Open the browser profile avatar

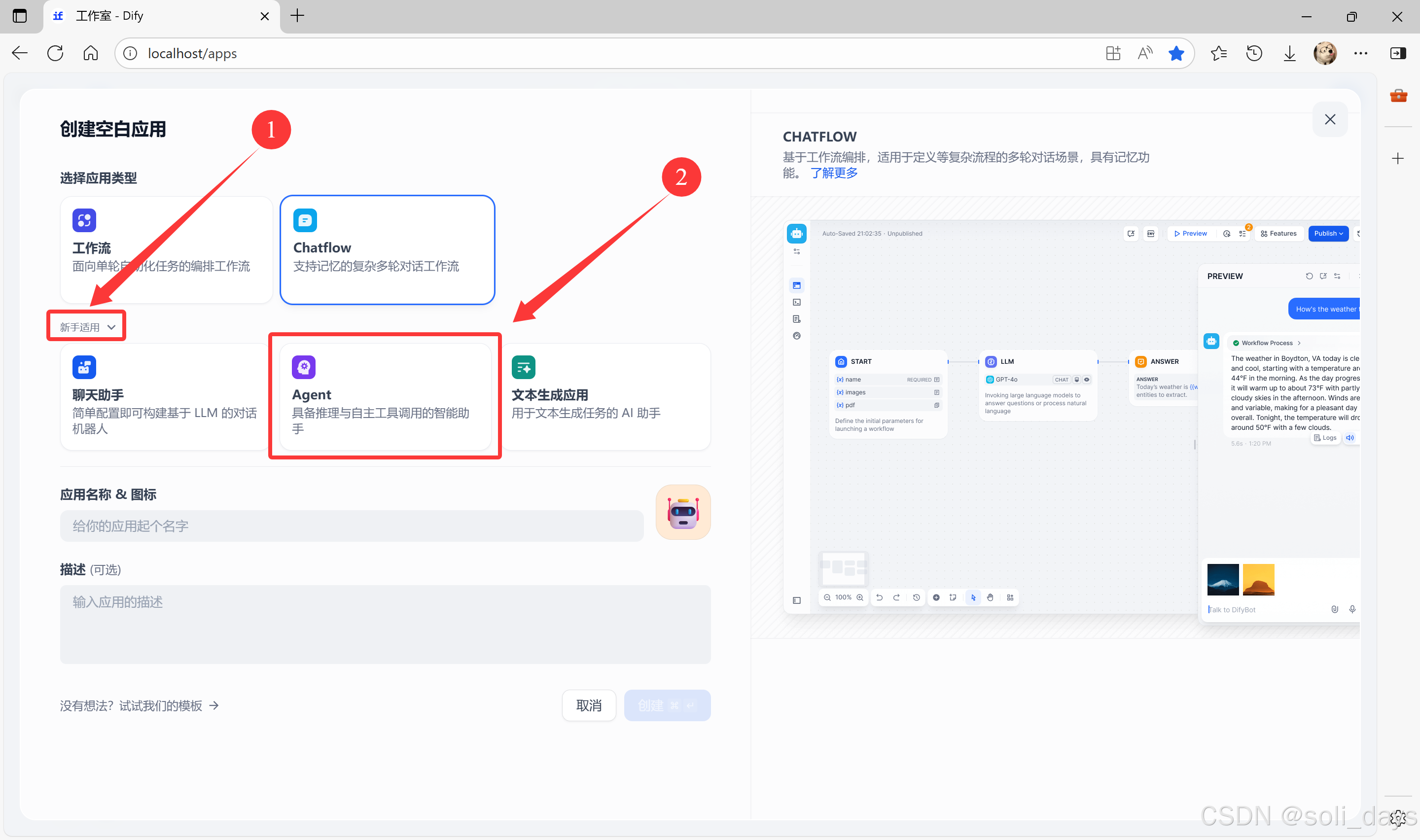coord(1325,53)
